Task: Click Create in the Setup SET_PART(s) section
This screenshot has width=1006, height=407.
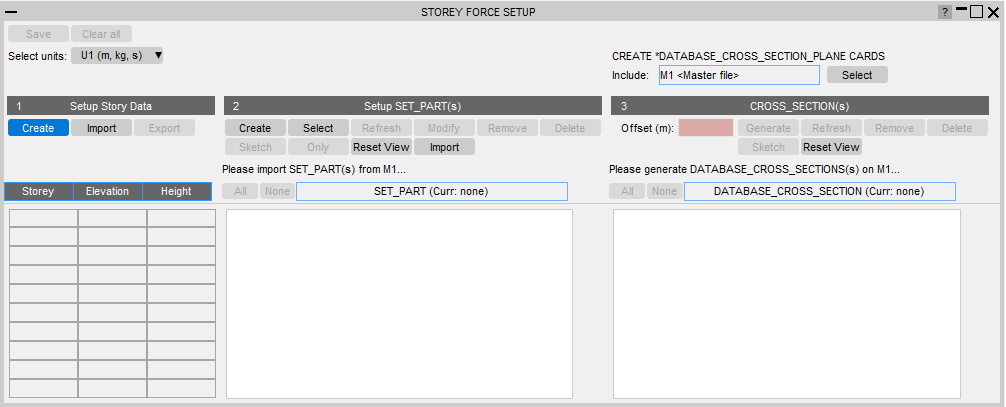Action: point(255,128)
